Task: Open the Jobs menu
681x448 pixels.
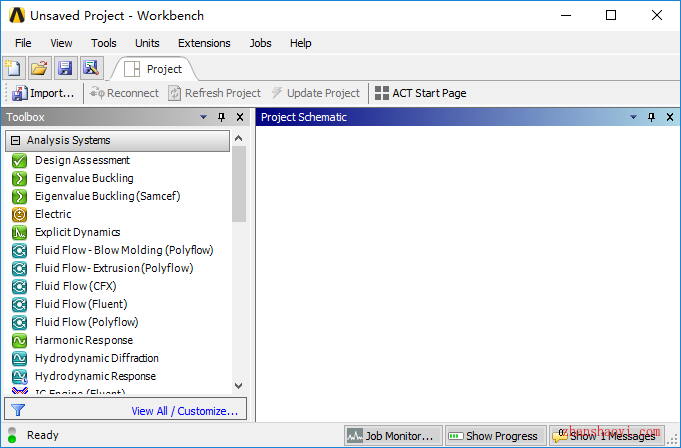Action: [x=261, y=43]
